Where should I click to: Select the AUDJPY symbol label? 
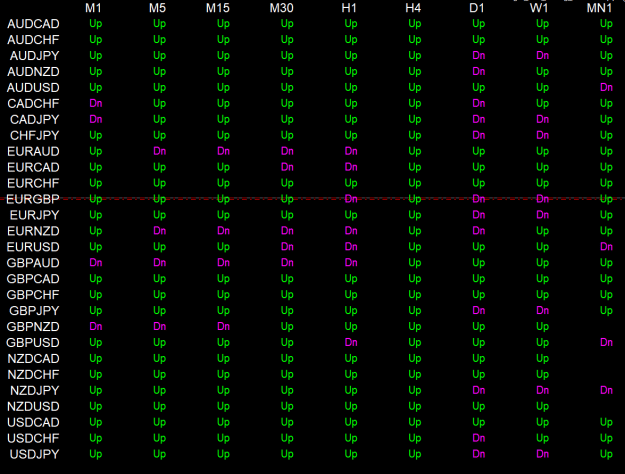tap(34, 56)
